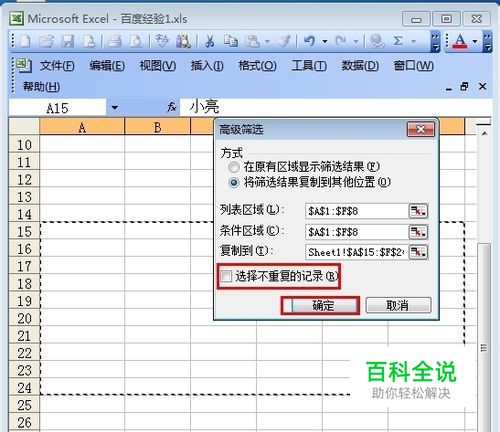Open the 工具(T) Tools menu
500x432 pixels.
pyautogui.click(x=309, y=65)
